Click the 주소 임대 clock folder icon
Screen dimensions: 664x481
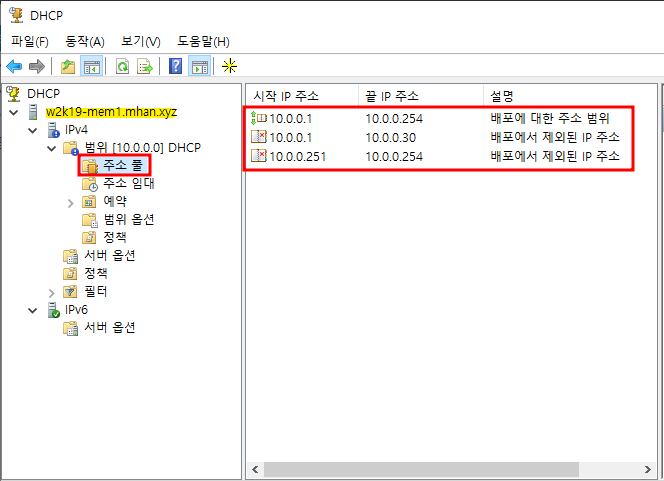pyautogui.click(x=90, y=184)
